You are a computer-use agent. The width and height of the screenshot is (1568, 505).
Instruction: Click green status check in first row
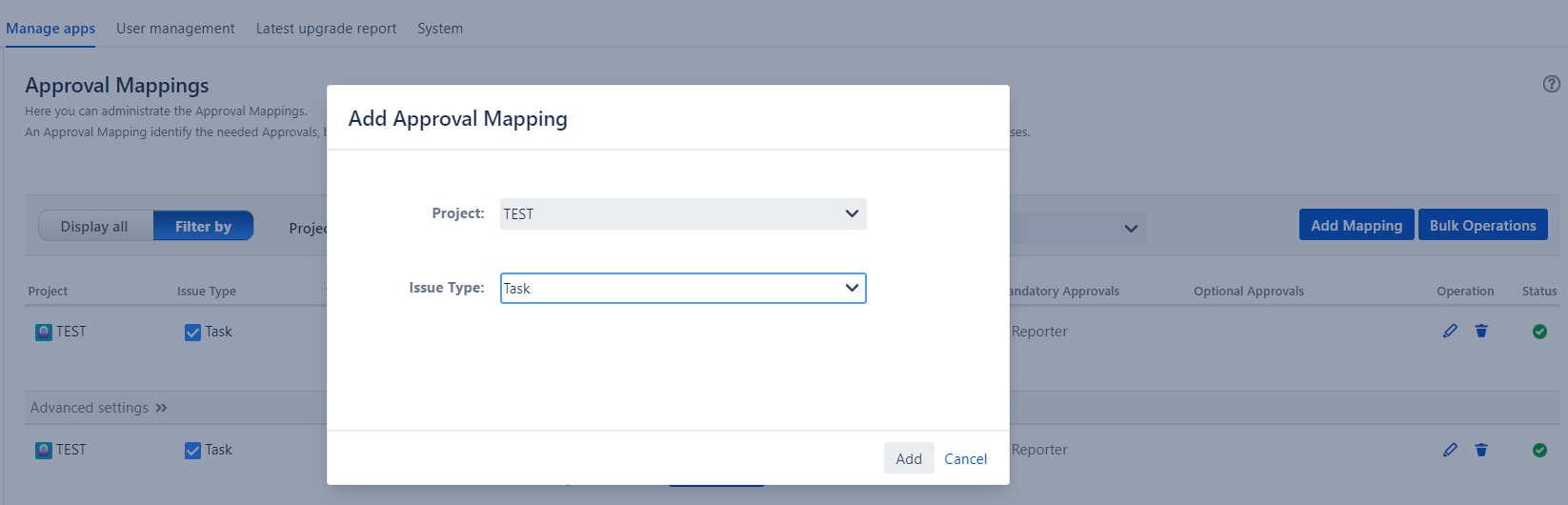coord(1539,332)
